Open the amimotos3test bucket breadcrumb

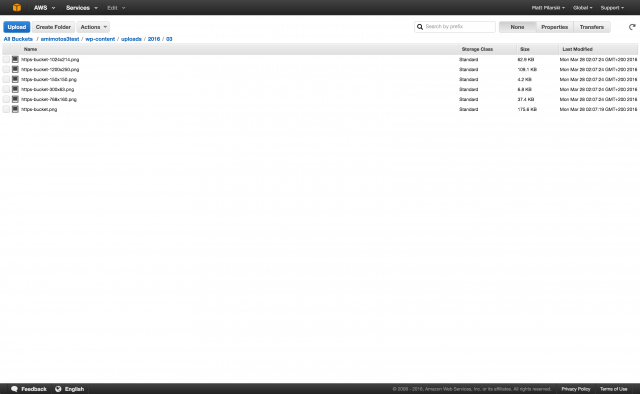tap(60, 39)
